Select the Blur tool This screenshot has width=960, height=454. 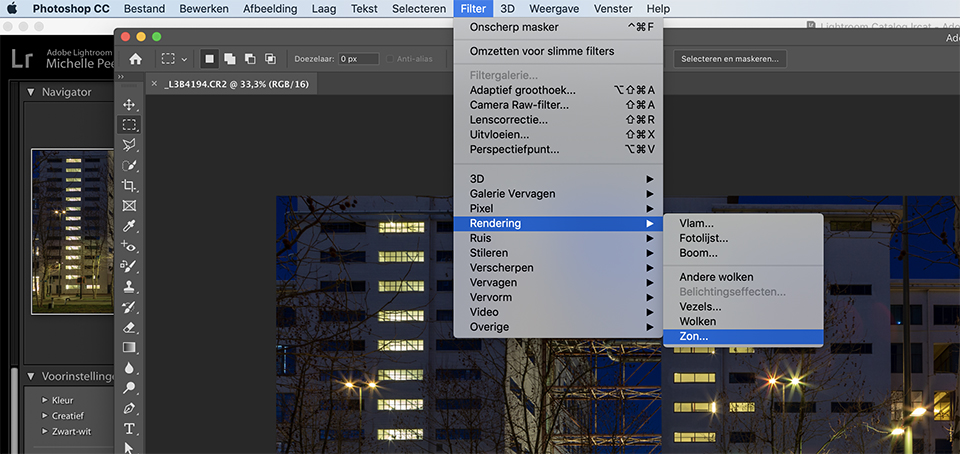(x=129, y=367)
